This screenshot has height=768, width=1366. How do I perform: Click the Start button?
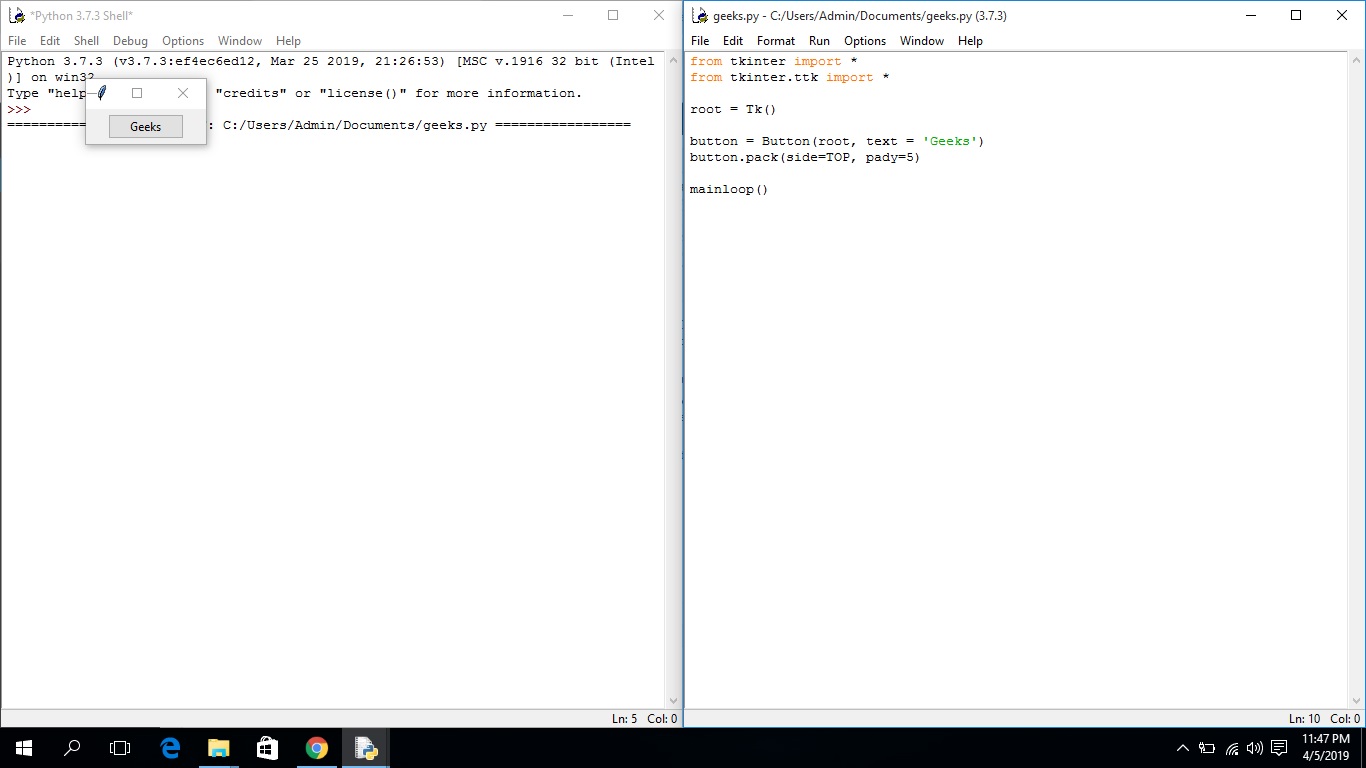(x=22, y=747)
